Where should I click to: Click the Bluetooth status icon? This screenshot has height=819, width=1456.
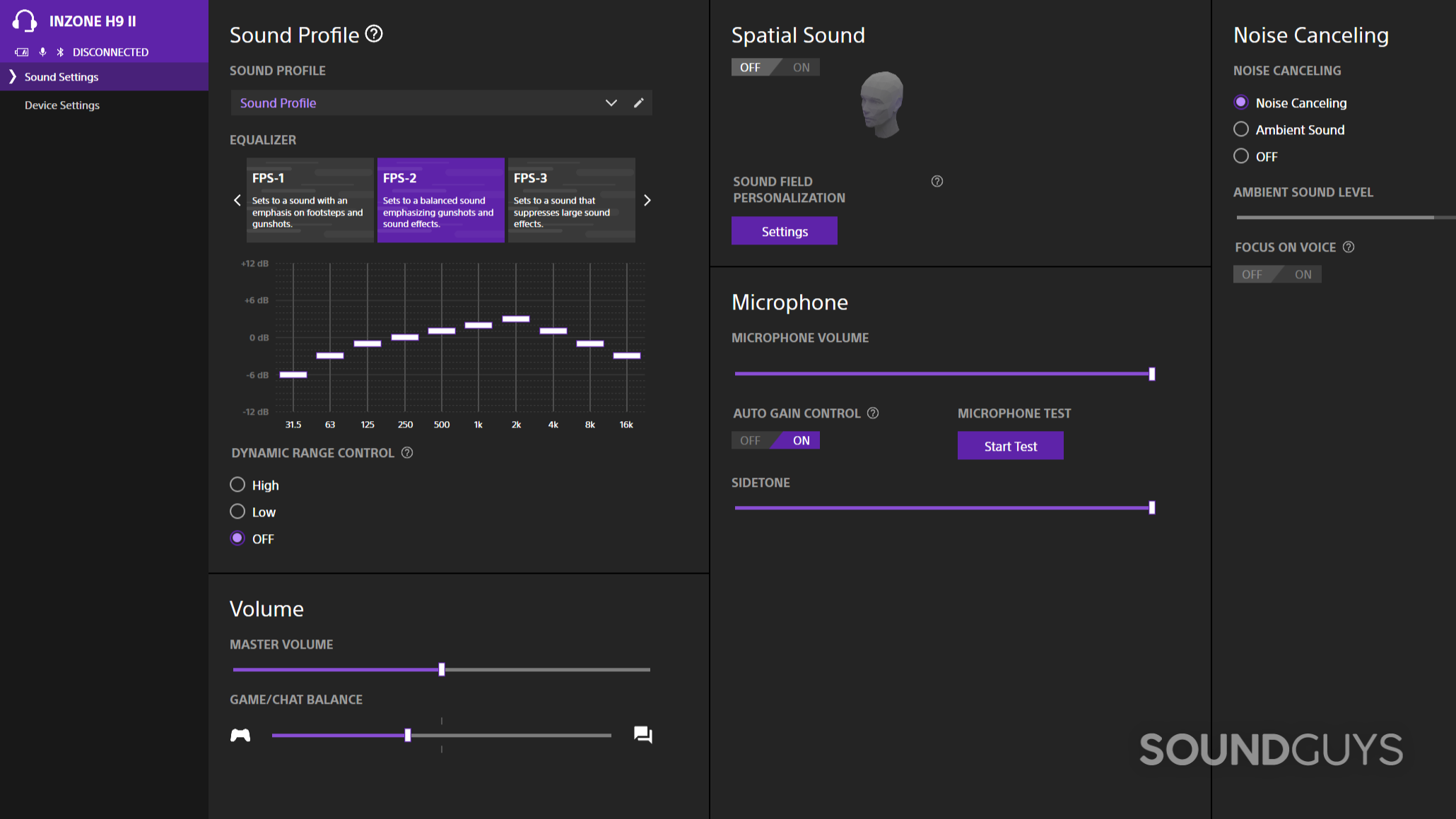(x=60, y=52)
